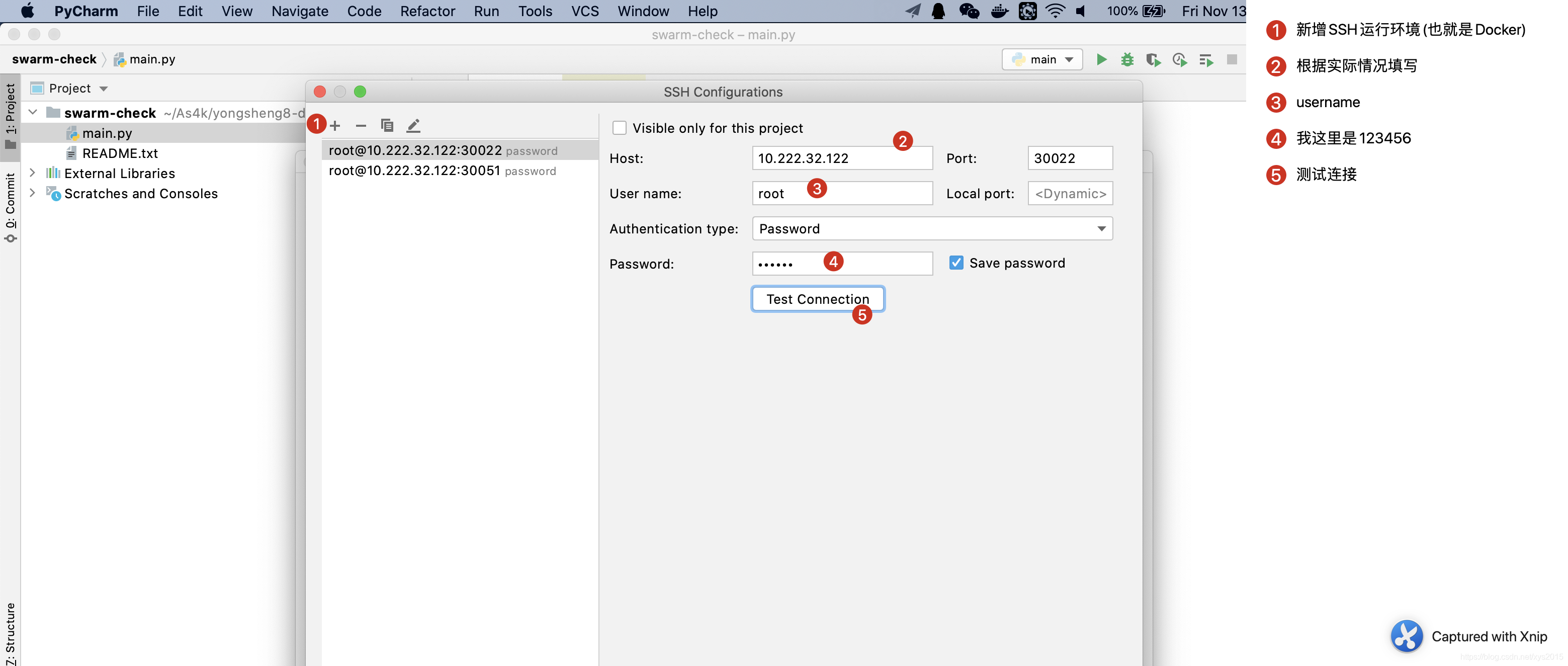
Task: Click the macOS Wi-Fi status icon
Action: point(1058,12)
